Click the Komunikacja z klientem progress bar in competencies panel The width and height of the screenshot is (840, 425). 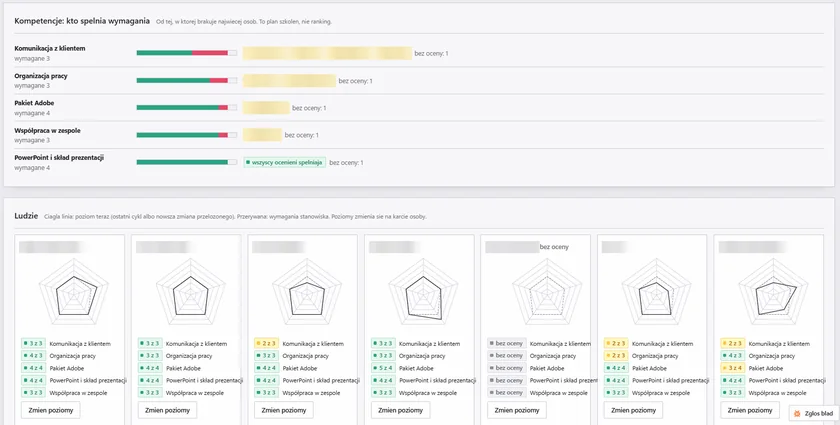[x=186, y=53]
